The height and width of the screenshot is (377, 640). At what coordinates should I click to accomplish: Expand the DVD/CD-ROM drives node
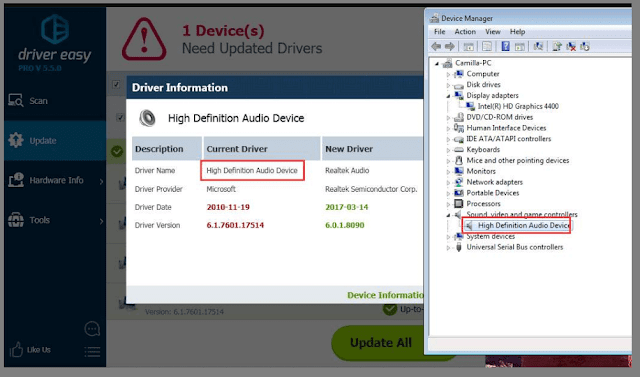pos(448,118)
